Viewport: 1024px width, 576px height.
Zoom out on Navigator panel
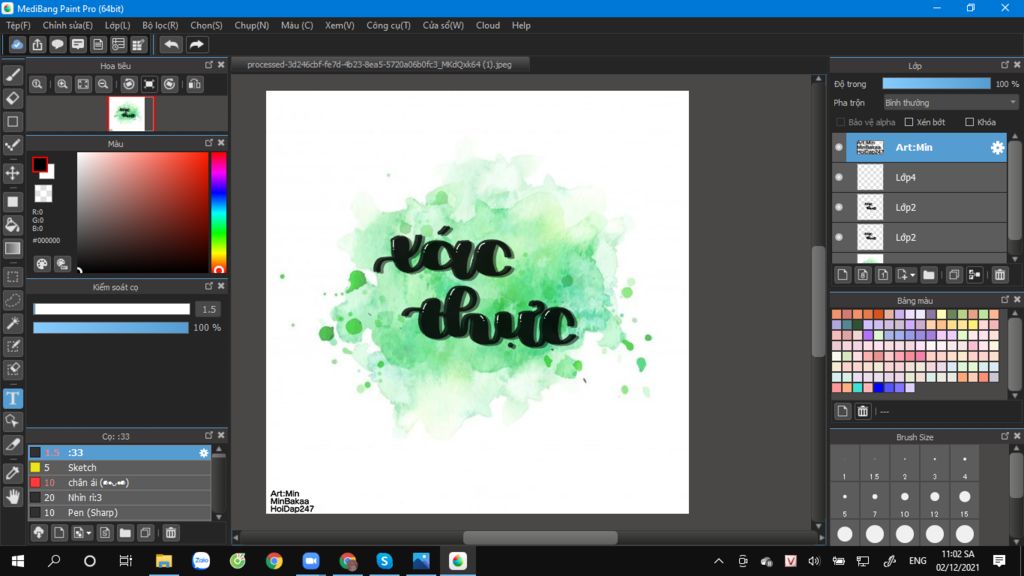103,84
